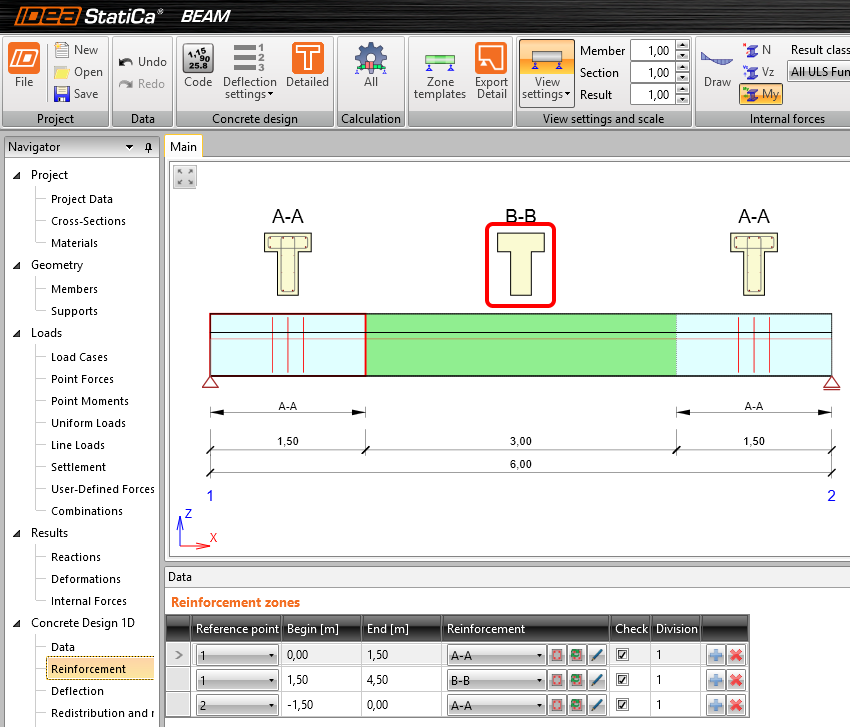Increase the Member scale with the stepper
The width and height of the screenshot is (850, 727).
click(x=681, y=46)
